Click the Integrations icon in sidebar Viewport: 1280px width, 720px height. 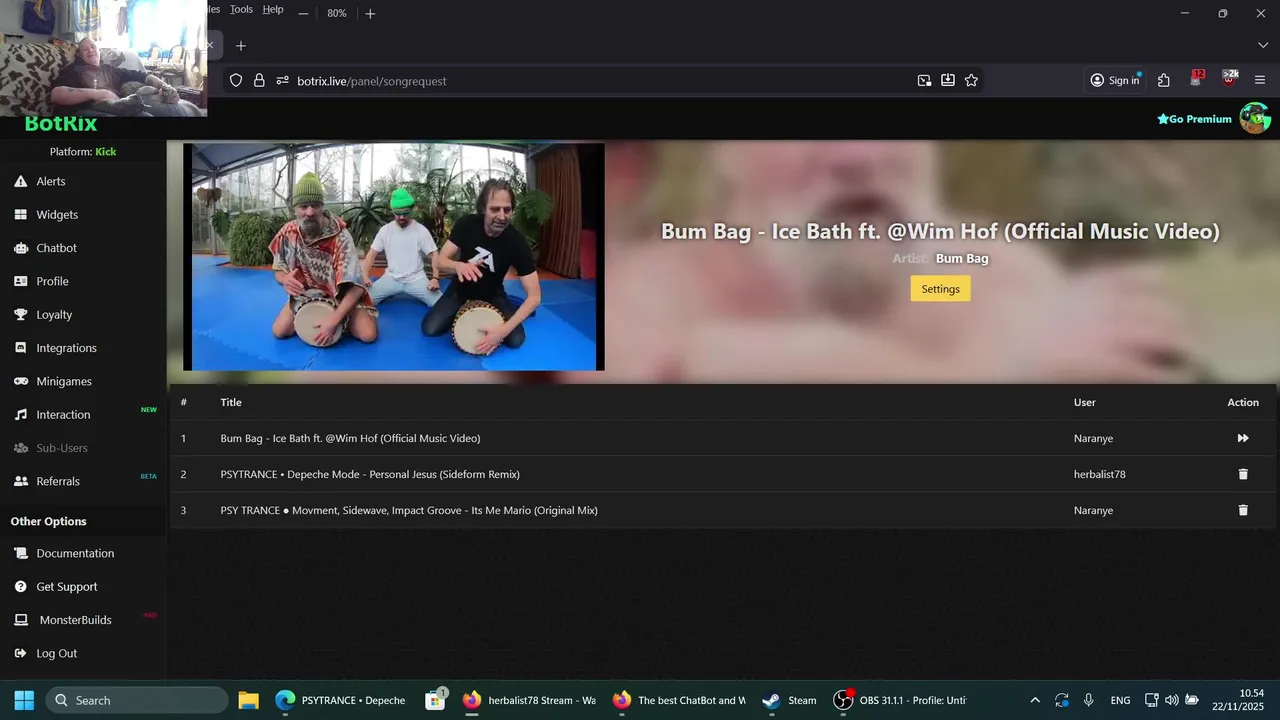(20, 348)
